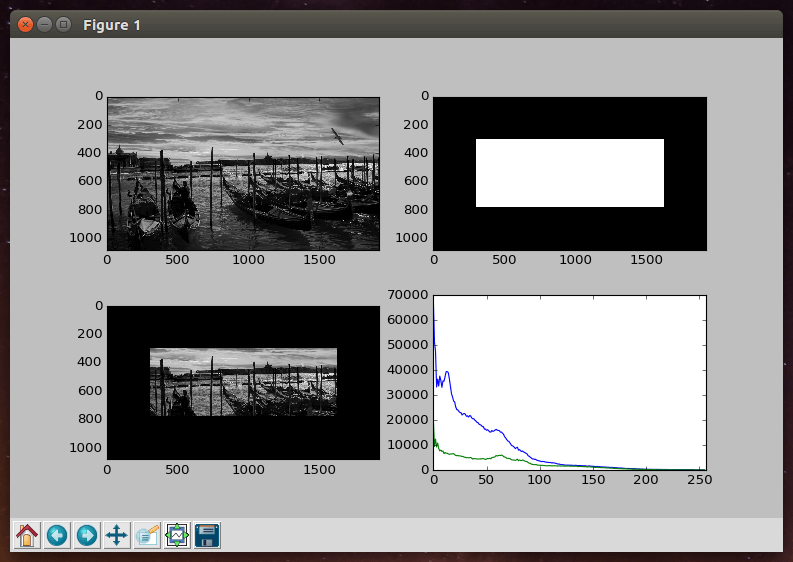Go back to previous view
Screen dimensions: 793x562
pyautogui.click(x=57, y=535)
